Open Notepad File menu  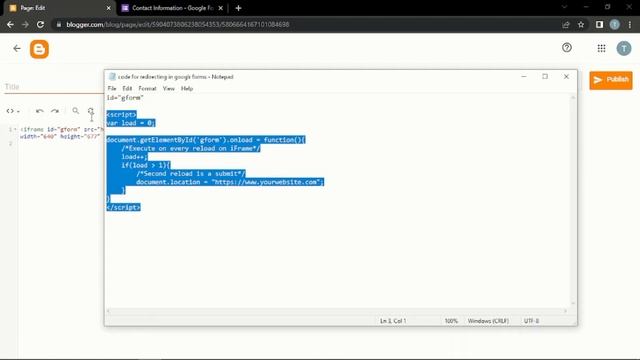tap(112, 89)
